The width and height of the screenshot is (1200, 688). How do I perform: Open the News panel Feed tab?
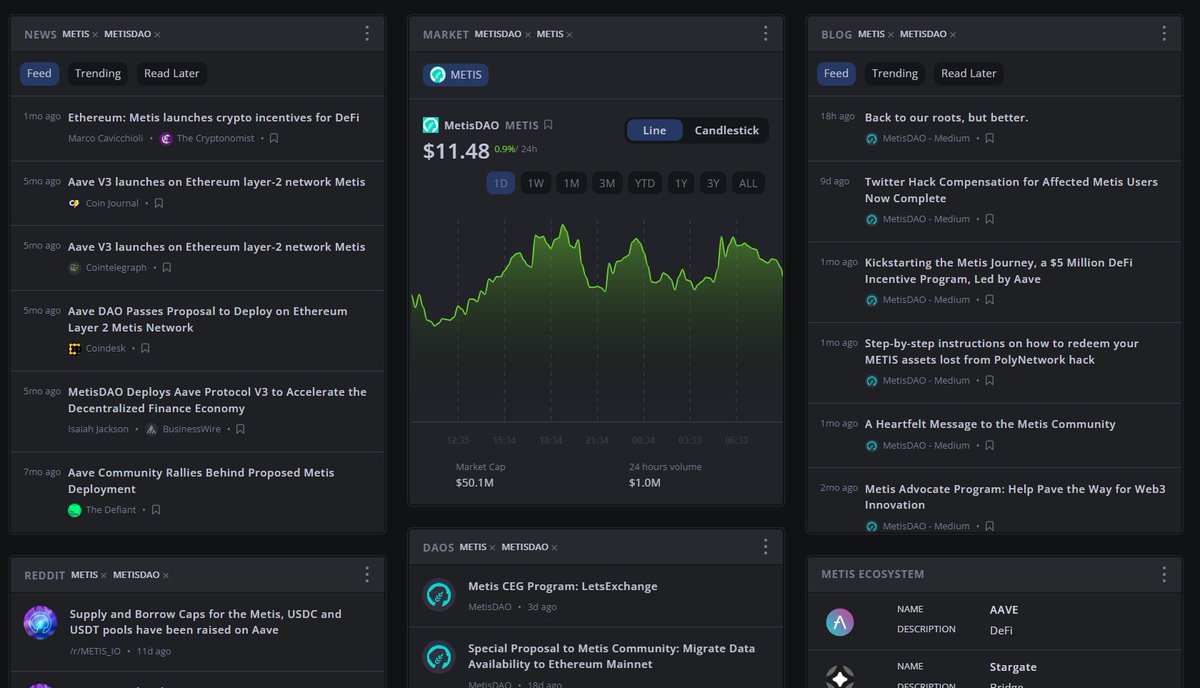40,74
